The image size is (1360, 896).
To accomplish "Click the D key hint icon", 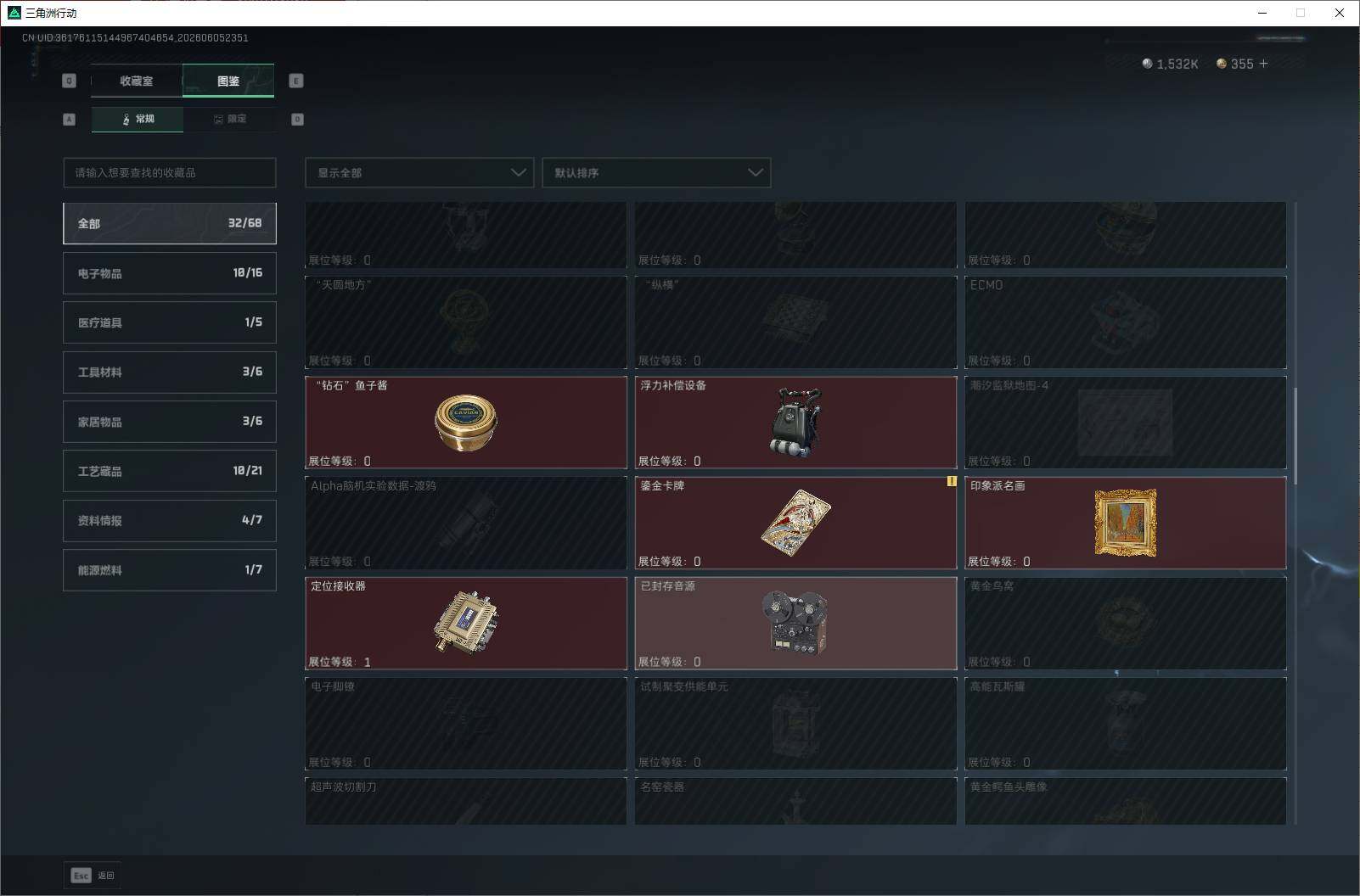I will click(x=297, y=119).
